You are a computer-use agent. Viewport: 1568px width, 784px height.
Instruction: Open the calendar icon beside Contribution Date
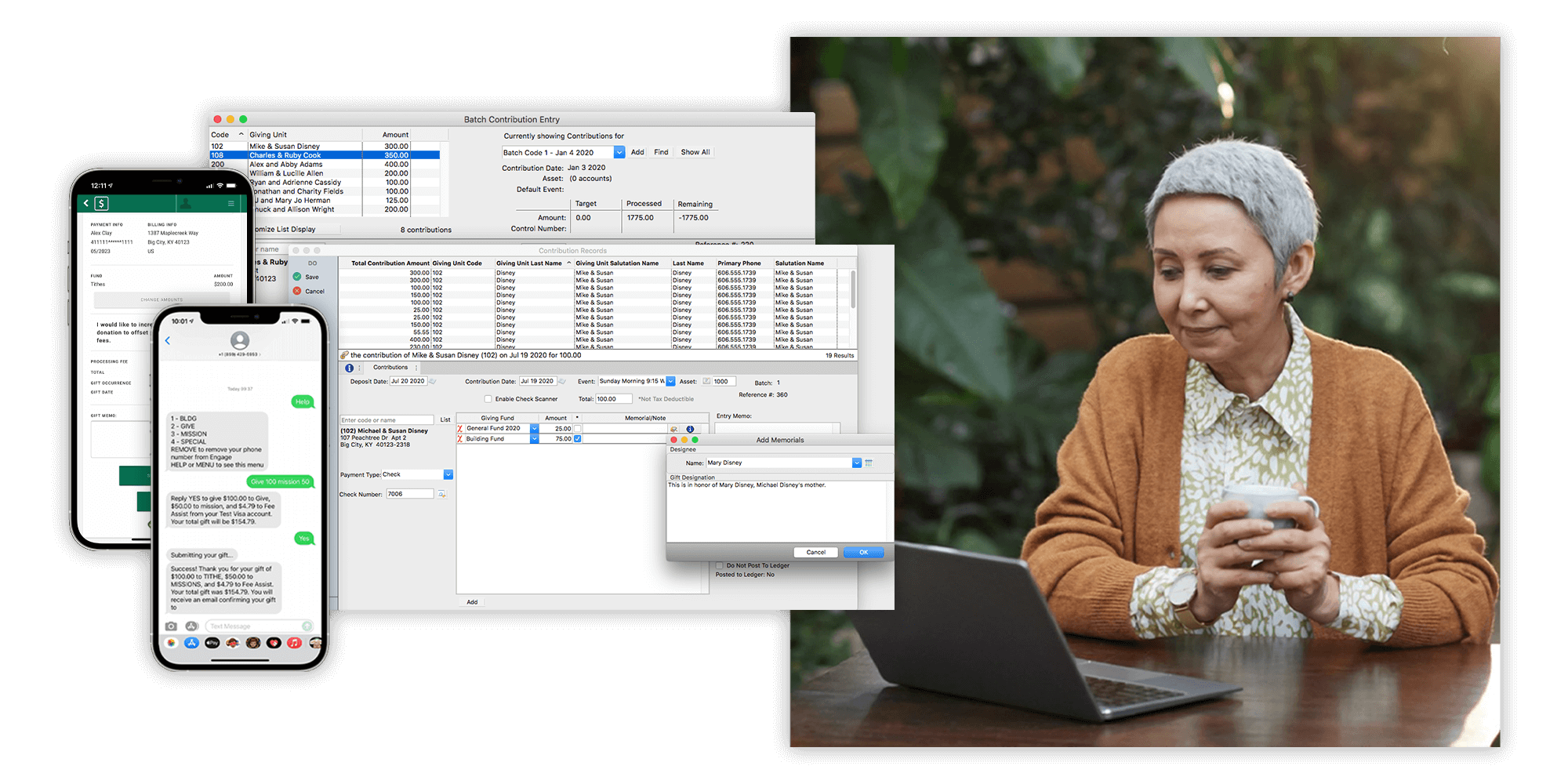click(561, 381)
